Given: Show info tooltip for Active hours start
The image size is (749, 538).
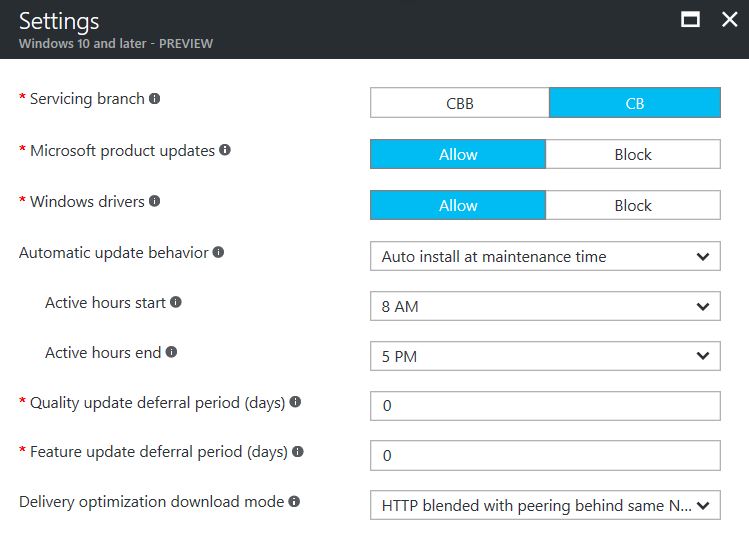Looking at the screenshot, I should point(176,302).
